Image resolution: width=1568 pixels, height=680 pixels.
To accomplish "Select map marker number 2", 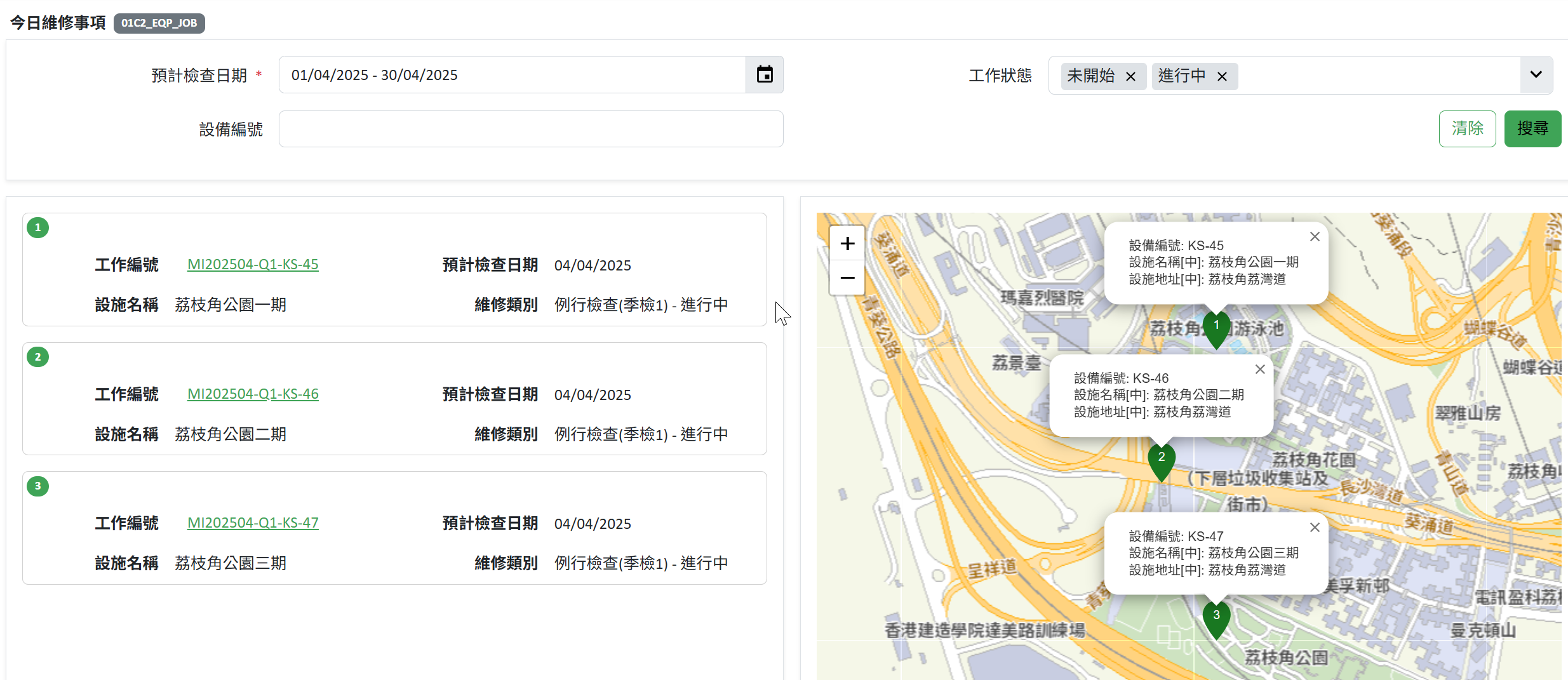I will [1162, 462].
